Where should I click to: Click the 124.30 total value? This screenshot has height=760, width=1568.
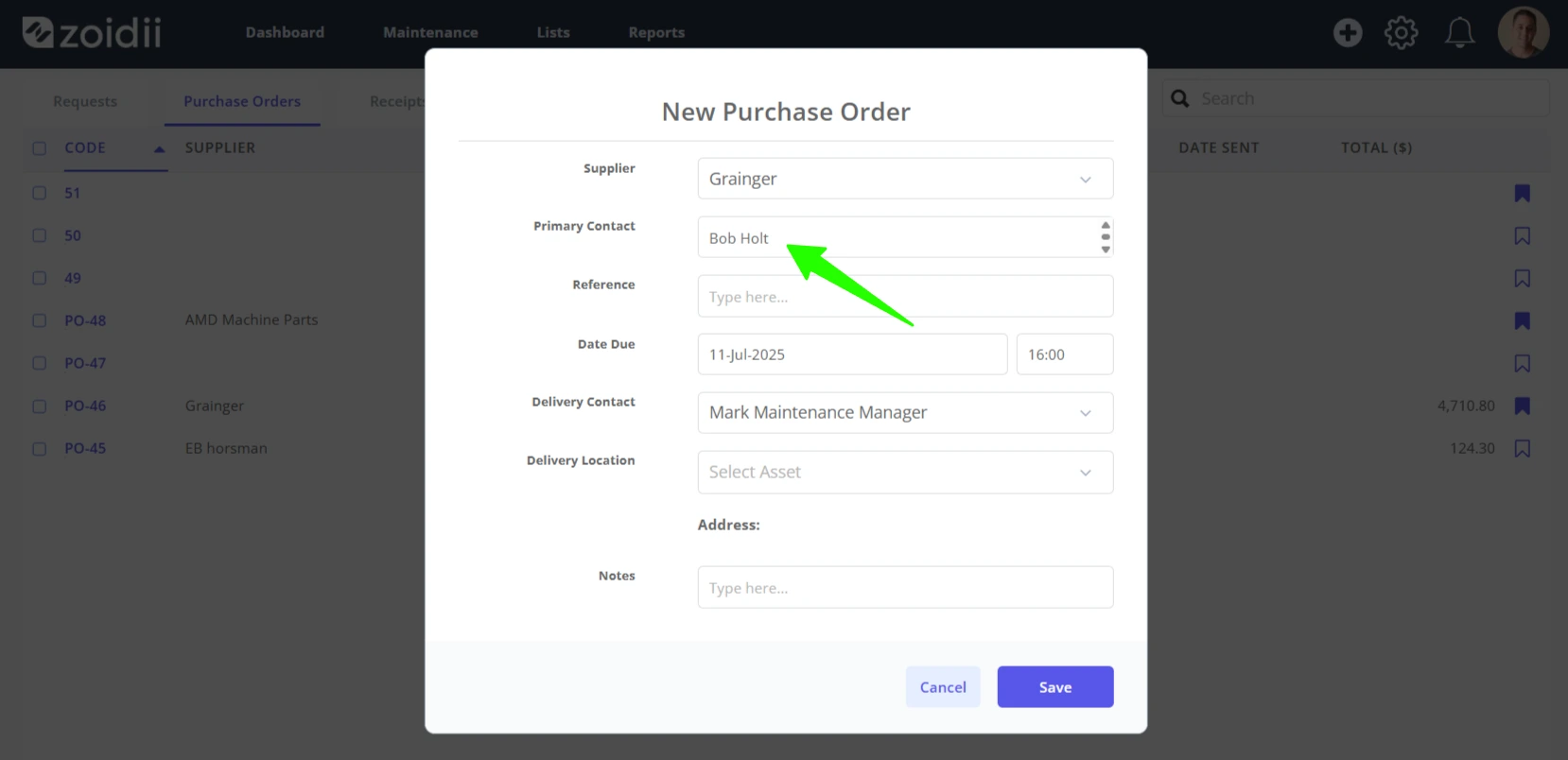pos(1472,448)
